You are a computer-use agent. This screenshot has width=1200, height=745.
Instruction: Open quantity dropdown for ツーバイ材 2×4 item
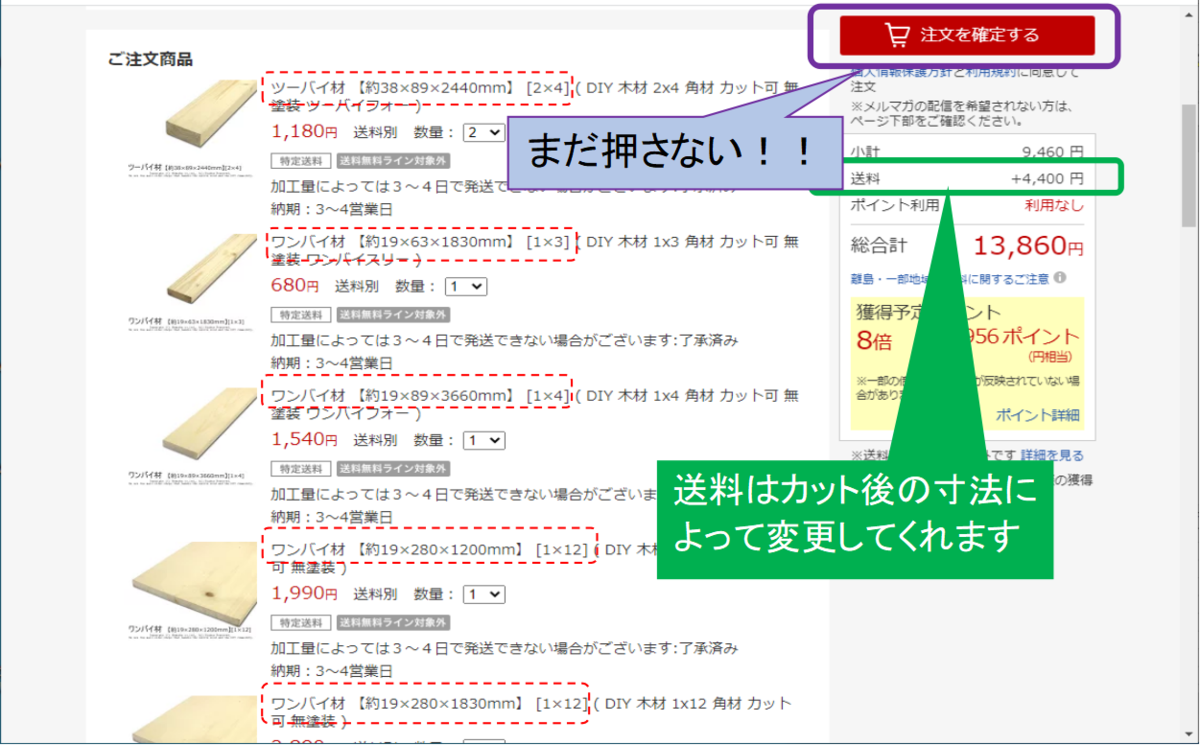tap(484, 132)
